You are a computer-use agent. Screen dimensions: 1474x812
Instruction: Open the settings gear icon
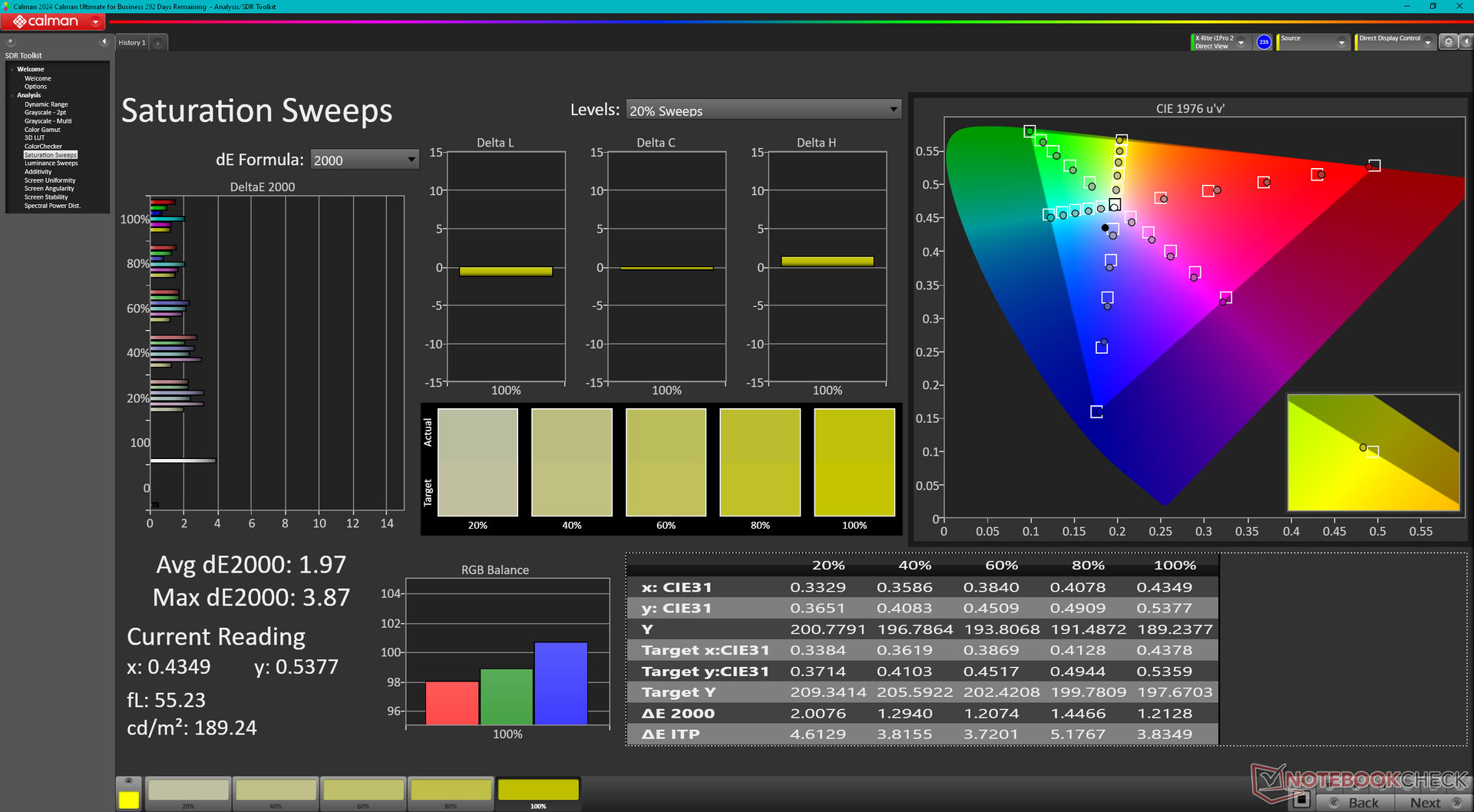[1448, 42]
